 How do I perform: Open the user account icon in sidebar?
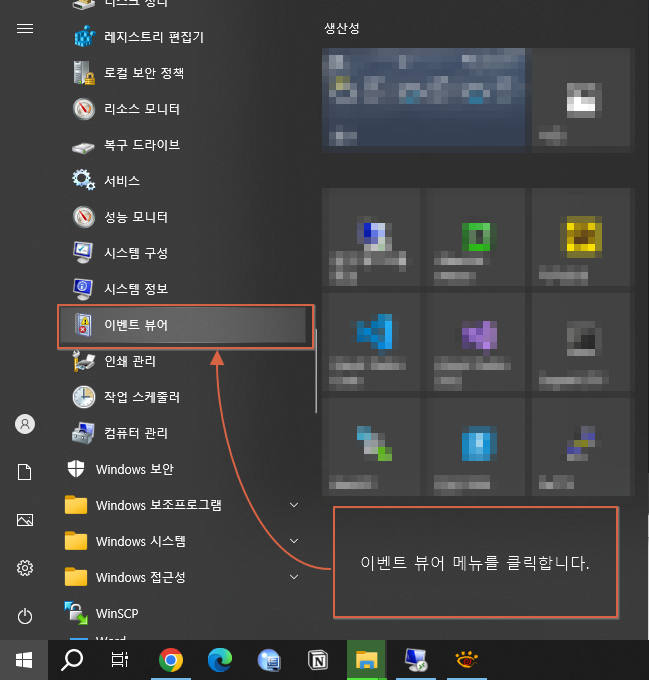(25, 424)
